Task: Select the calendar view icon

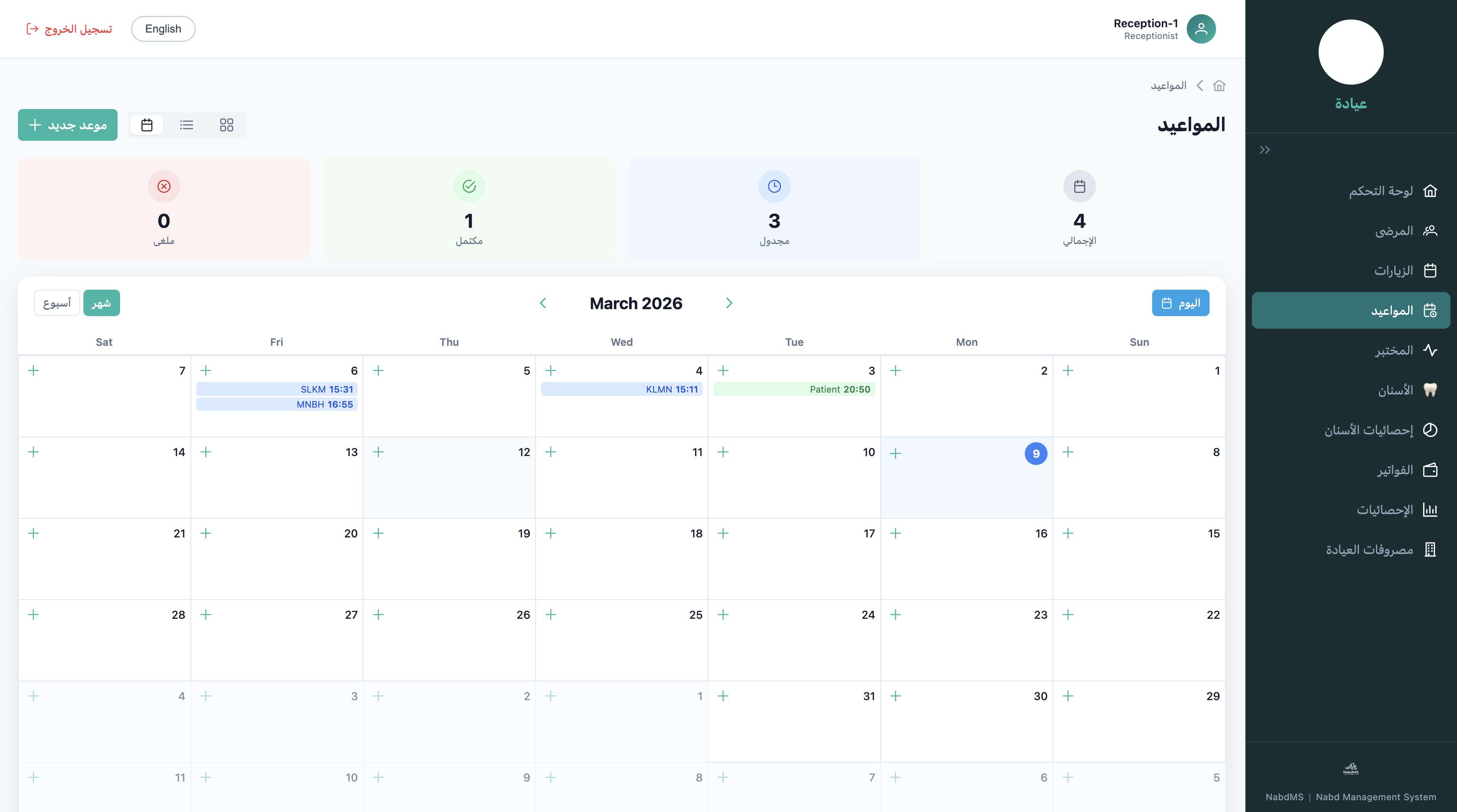Action: click(147, 125)
